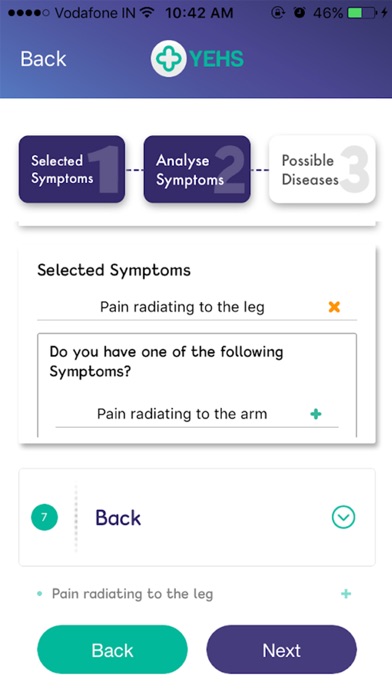Tap the battery icon in status bar
This screenshot has height=696, width=392.
(x=362, y=13)
